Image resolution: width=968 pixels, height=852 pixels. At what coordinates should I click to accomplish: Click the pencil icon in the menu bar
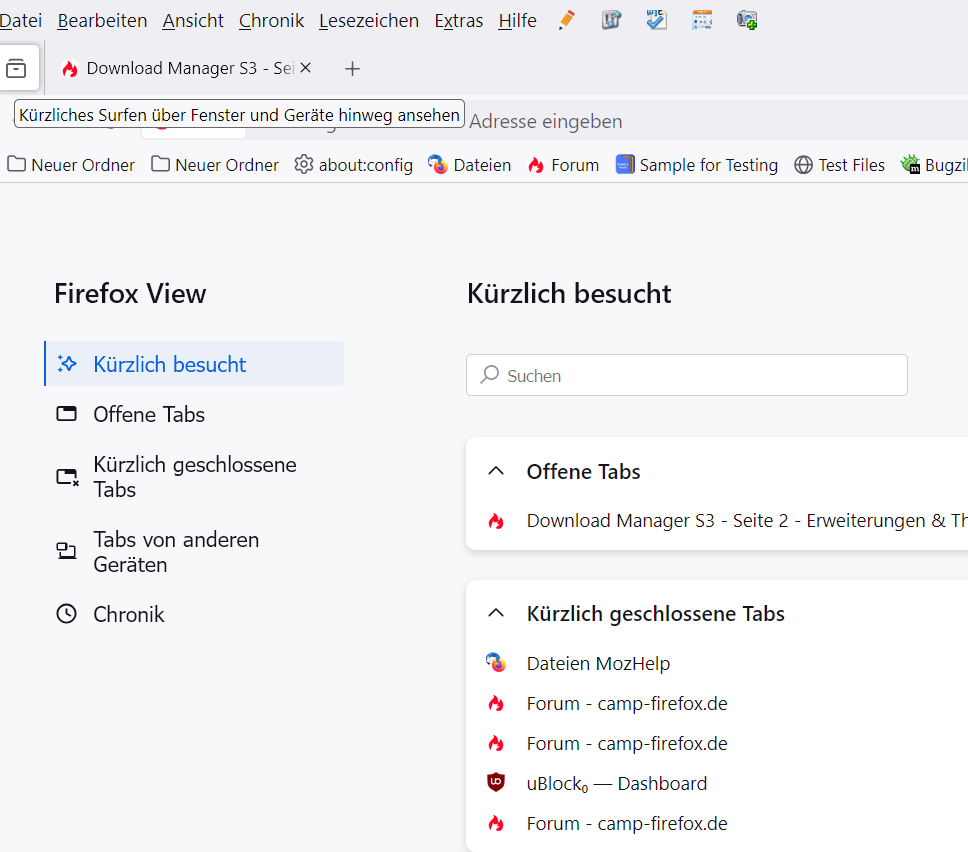point(567,20)
